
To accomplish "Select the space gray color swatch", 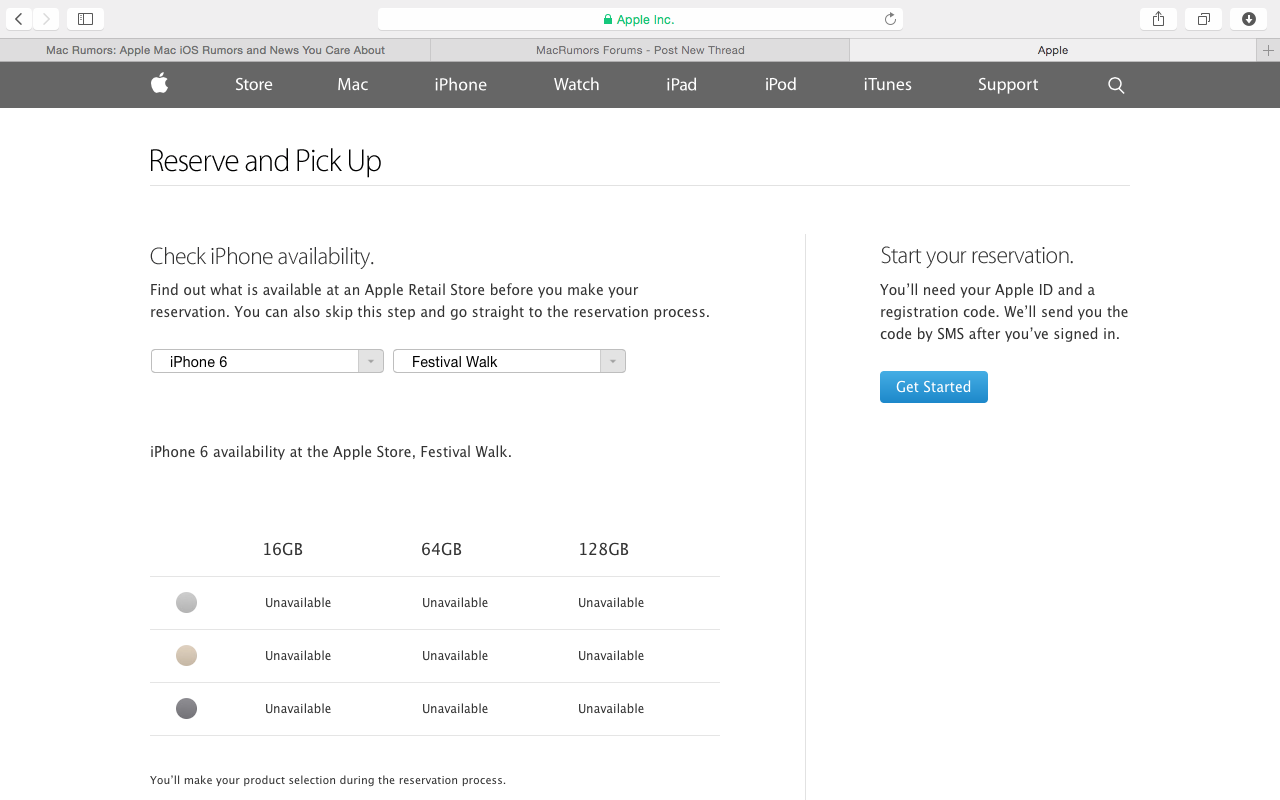I will click(x=186, y=709).
